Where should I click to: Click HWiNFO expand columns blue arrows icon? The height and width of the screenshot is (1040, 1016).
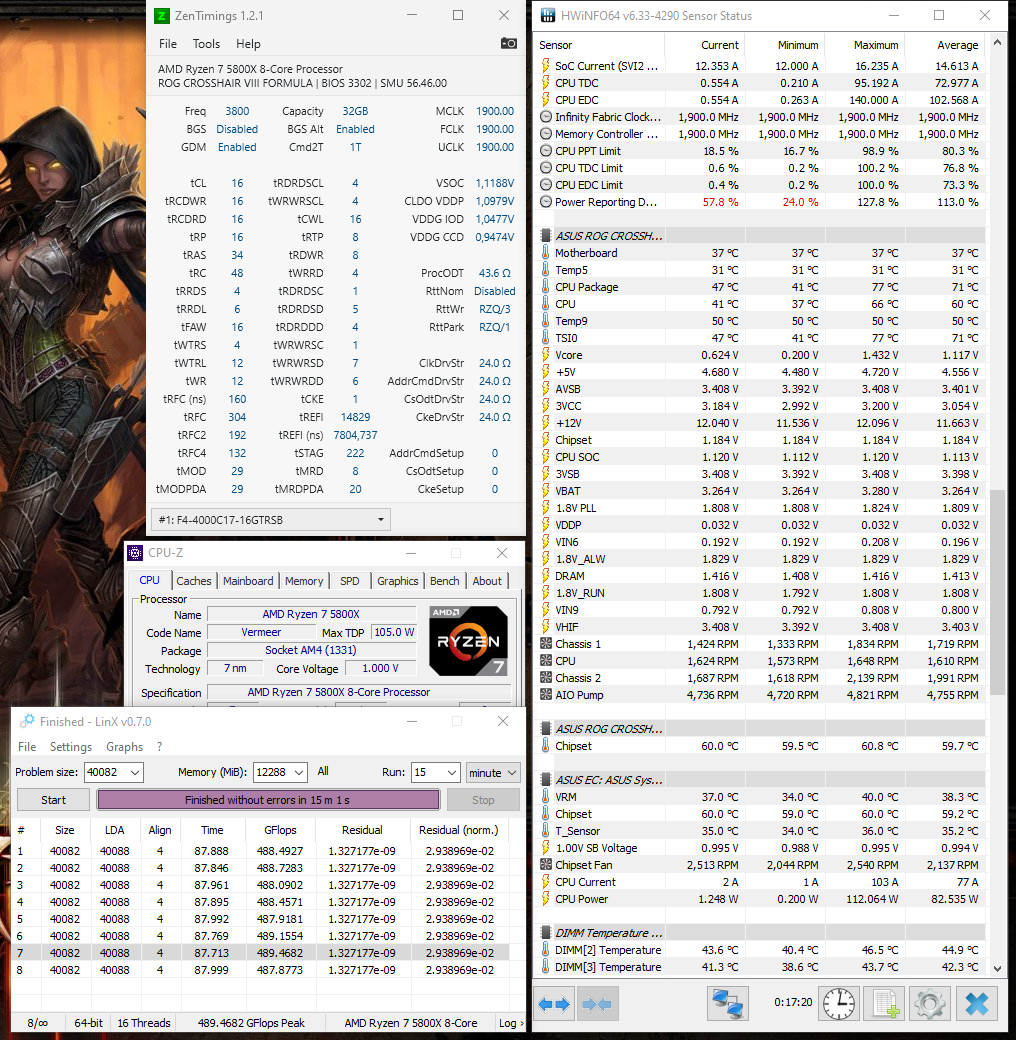pyautogui.click(x=554, y=1004)
